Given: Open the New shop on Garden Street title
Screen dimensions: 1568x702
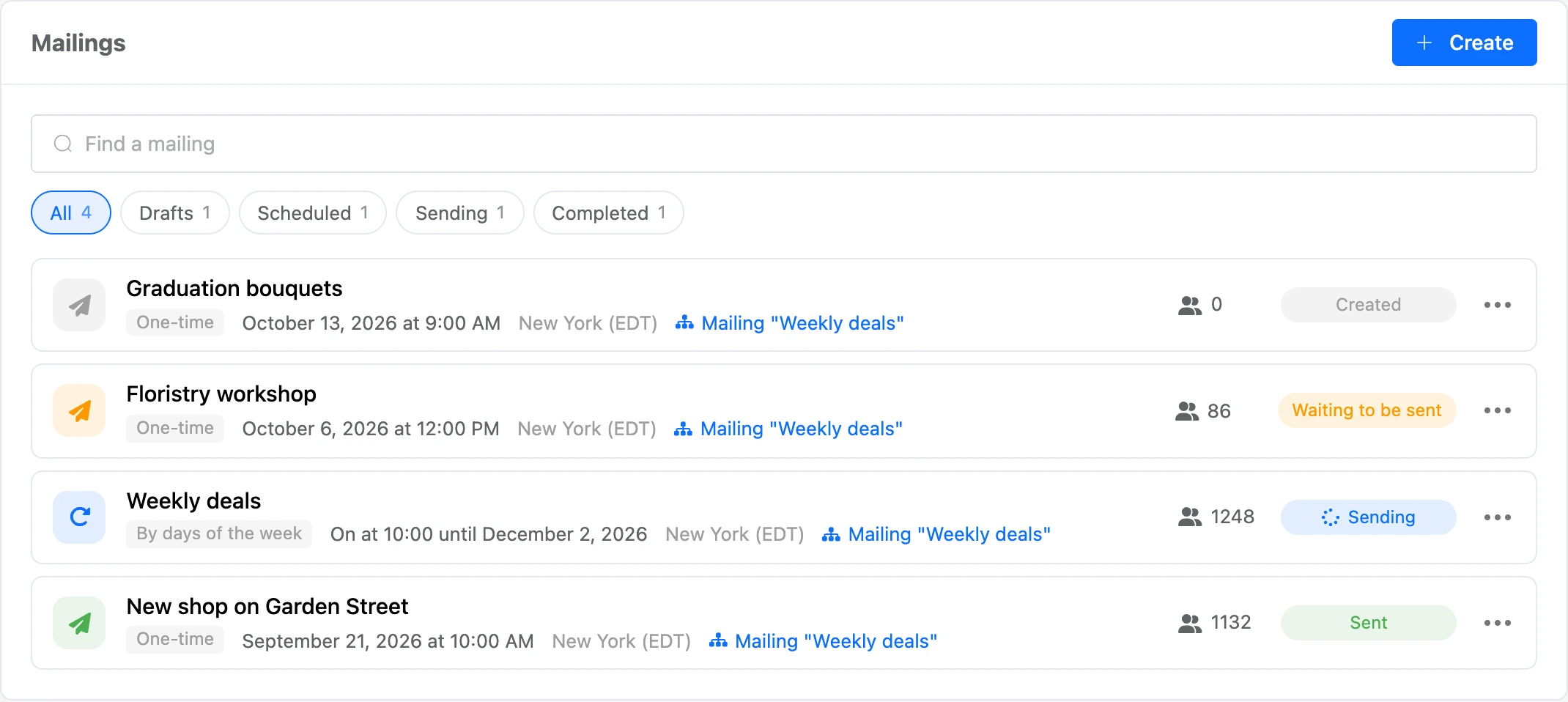Looking at the screenshot, I should point(267,607).
